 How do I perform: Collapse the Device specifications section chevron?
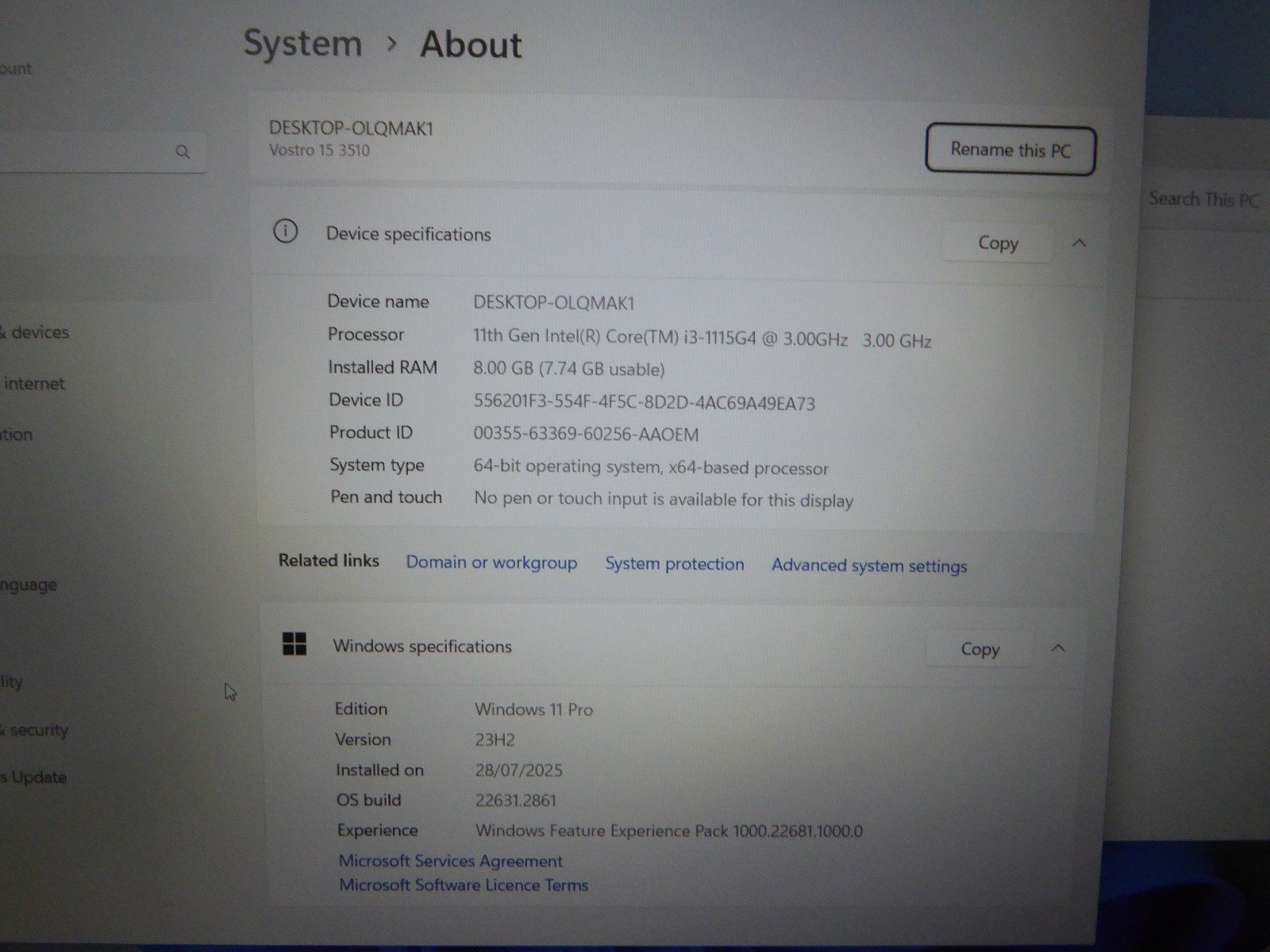(1079, 243)
